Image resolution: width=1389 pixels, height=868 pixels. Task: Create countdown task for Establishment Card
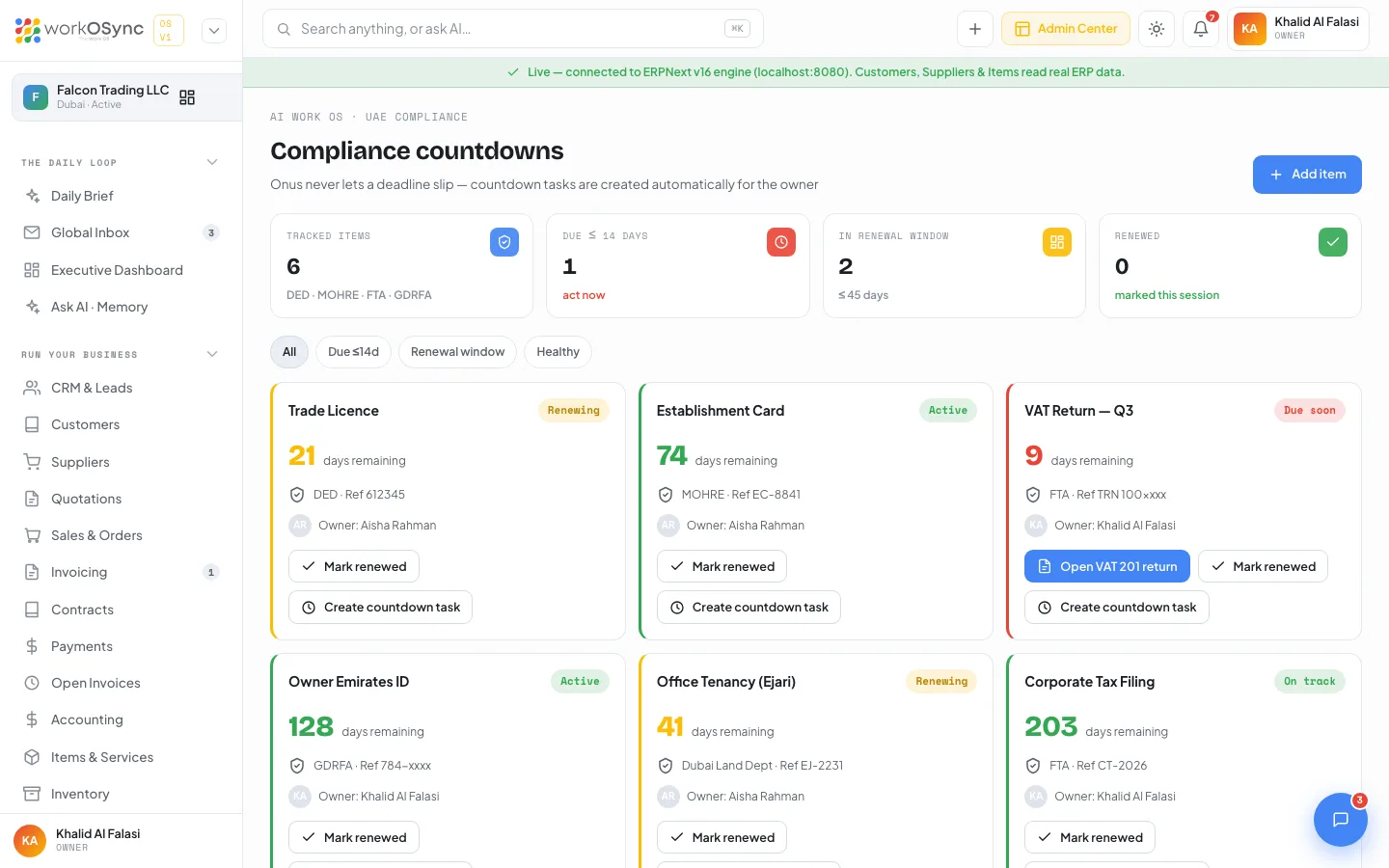tap(749, 607)
